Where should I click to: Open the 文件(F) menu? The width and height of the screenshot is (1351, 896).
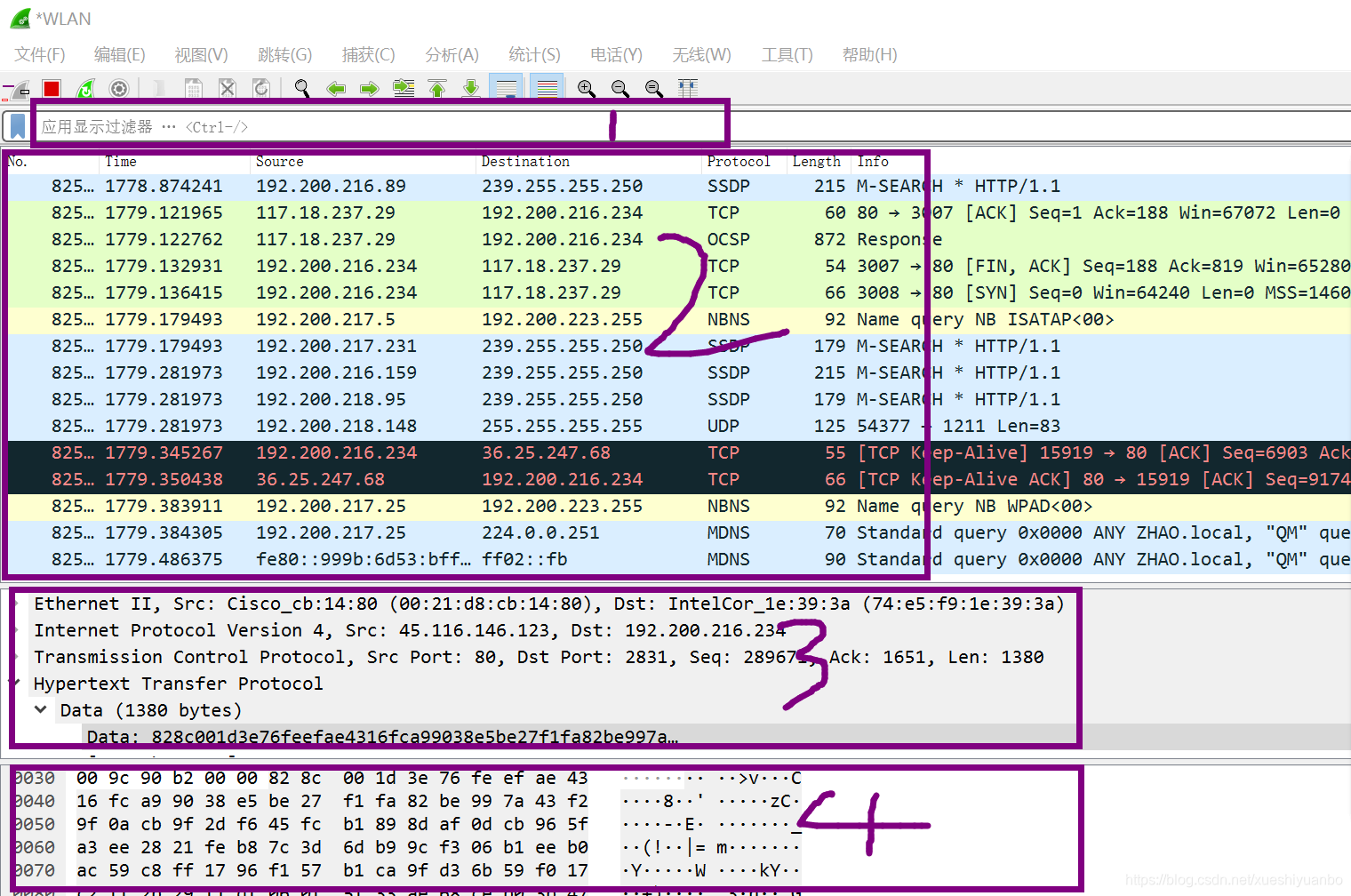pyautogui.click(x=40, y=55)
